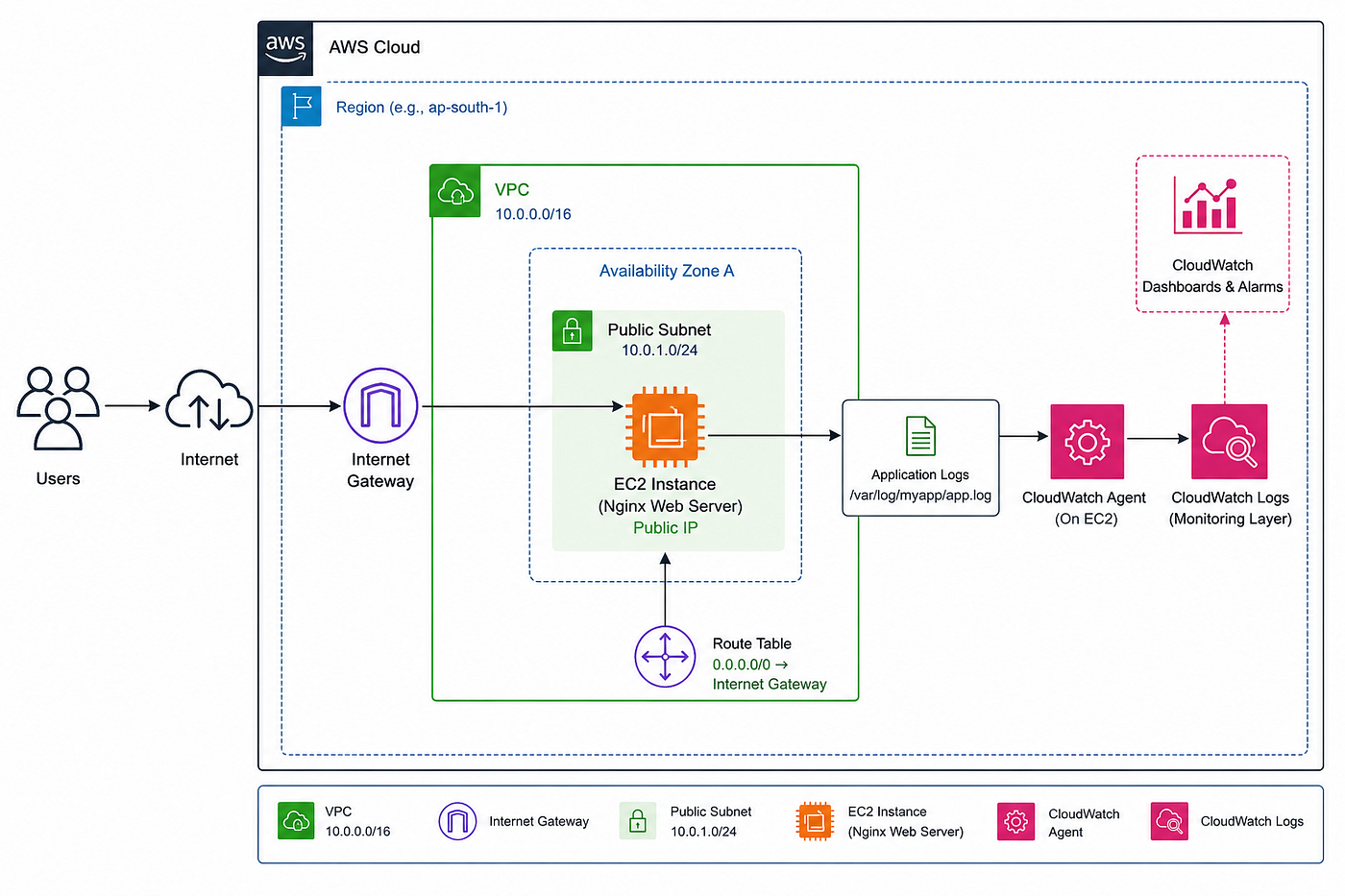
Task: Select the 'Public Subnet' label in the diagram
Action: click(x=659, y=329)
